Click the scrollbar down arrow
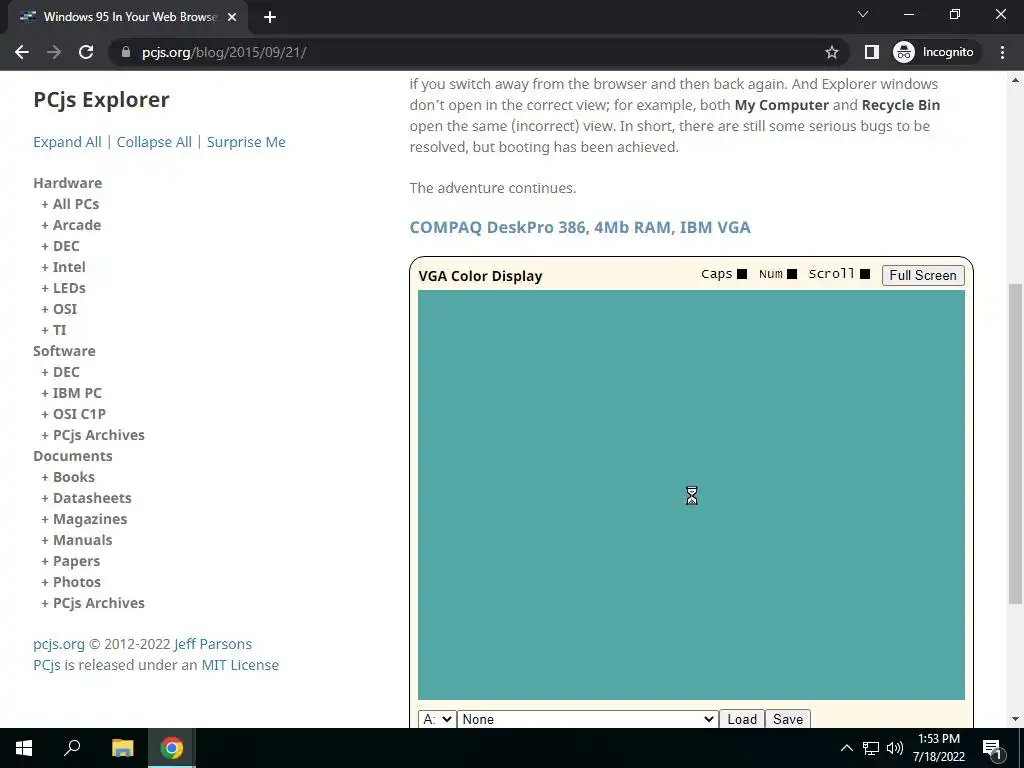This screenshot has width=1024, height=768. tap(1015, 719)
